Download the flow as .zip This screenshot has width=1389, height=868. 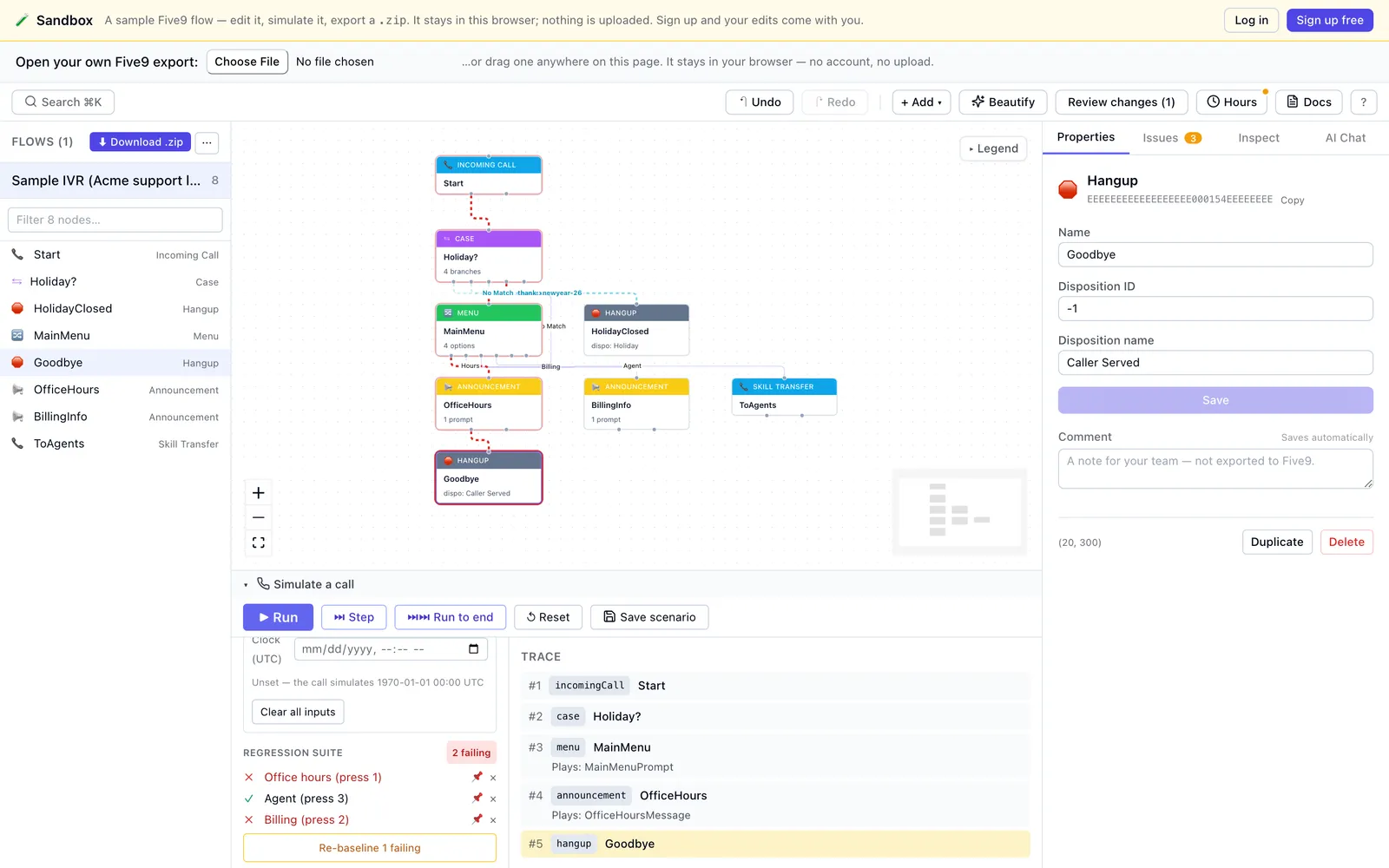[140, 142]
